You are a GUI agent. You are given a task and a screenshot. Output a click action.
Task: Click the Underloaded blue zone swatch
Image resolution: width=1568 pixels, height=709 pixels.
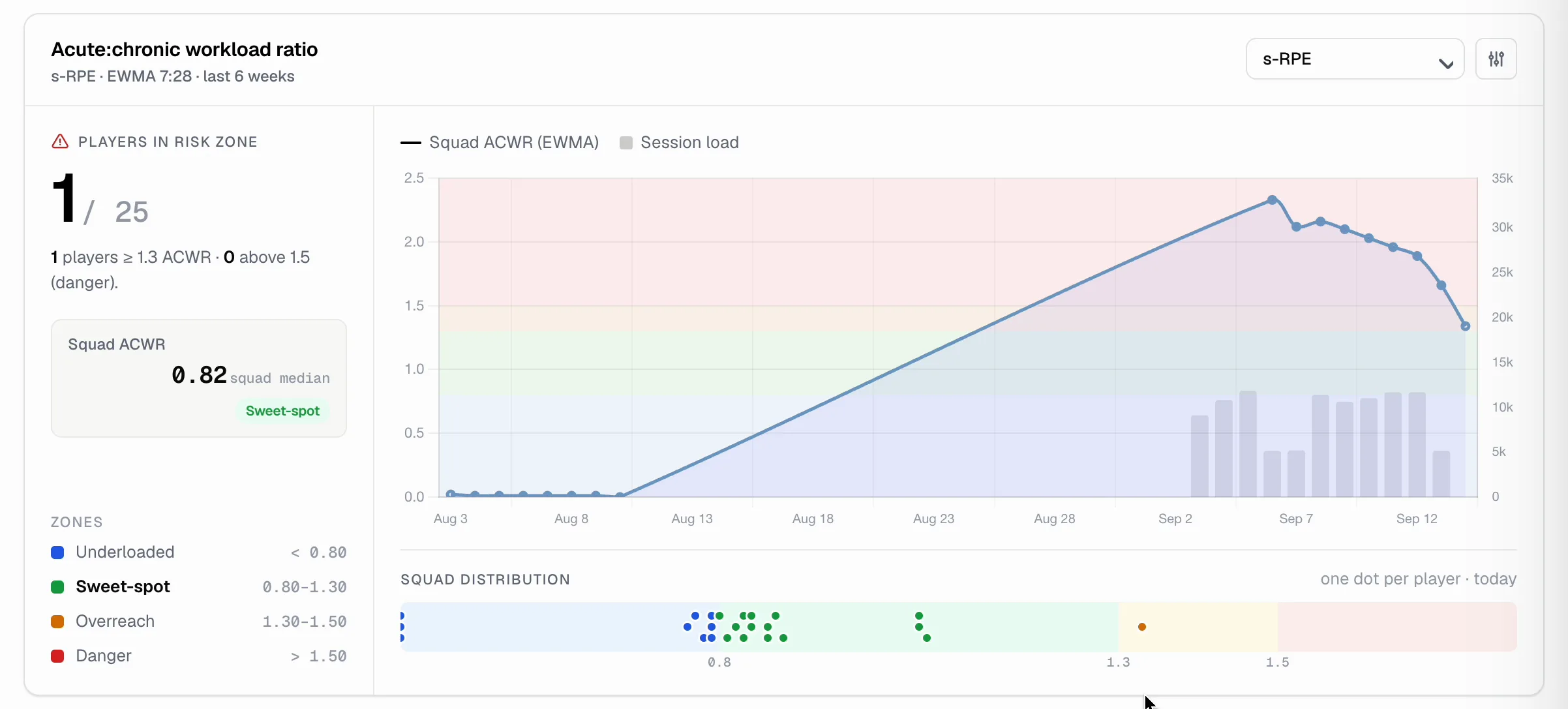tap(57, 552)
